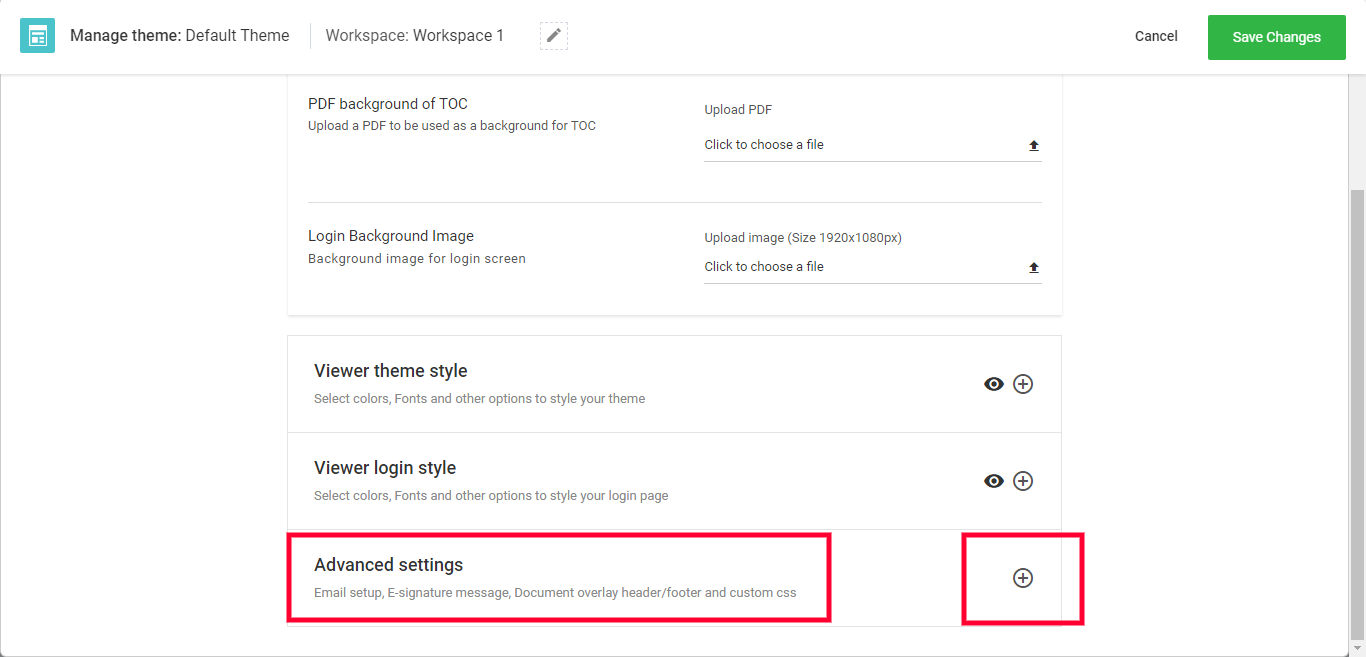
Task: Toggle eye preview for Viewer theme style
Action: 994,384
